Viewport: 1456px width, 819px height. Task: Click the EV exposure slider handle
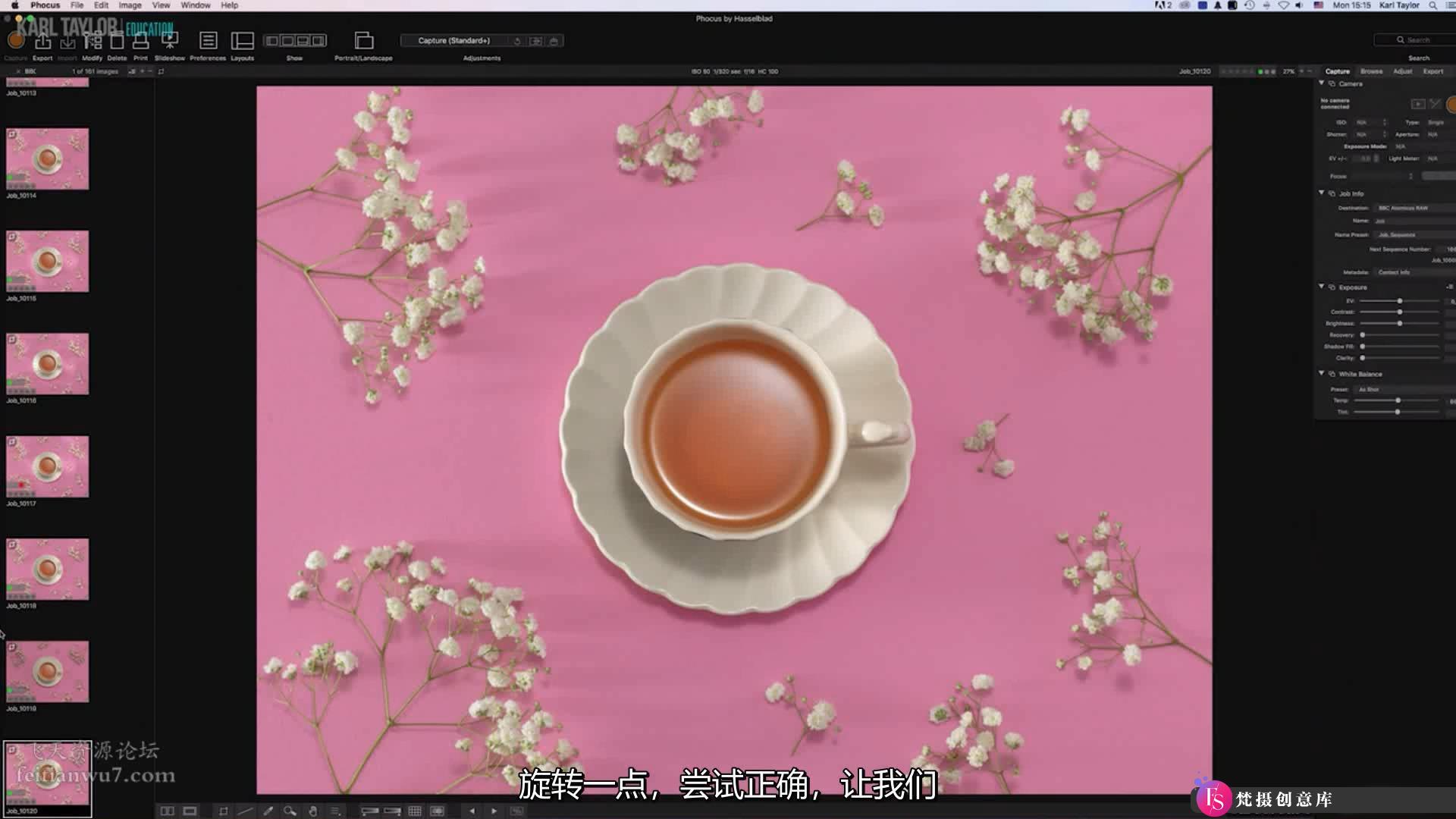click(1400, 301)
